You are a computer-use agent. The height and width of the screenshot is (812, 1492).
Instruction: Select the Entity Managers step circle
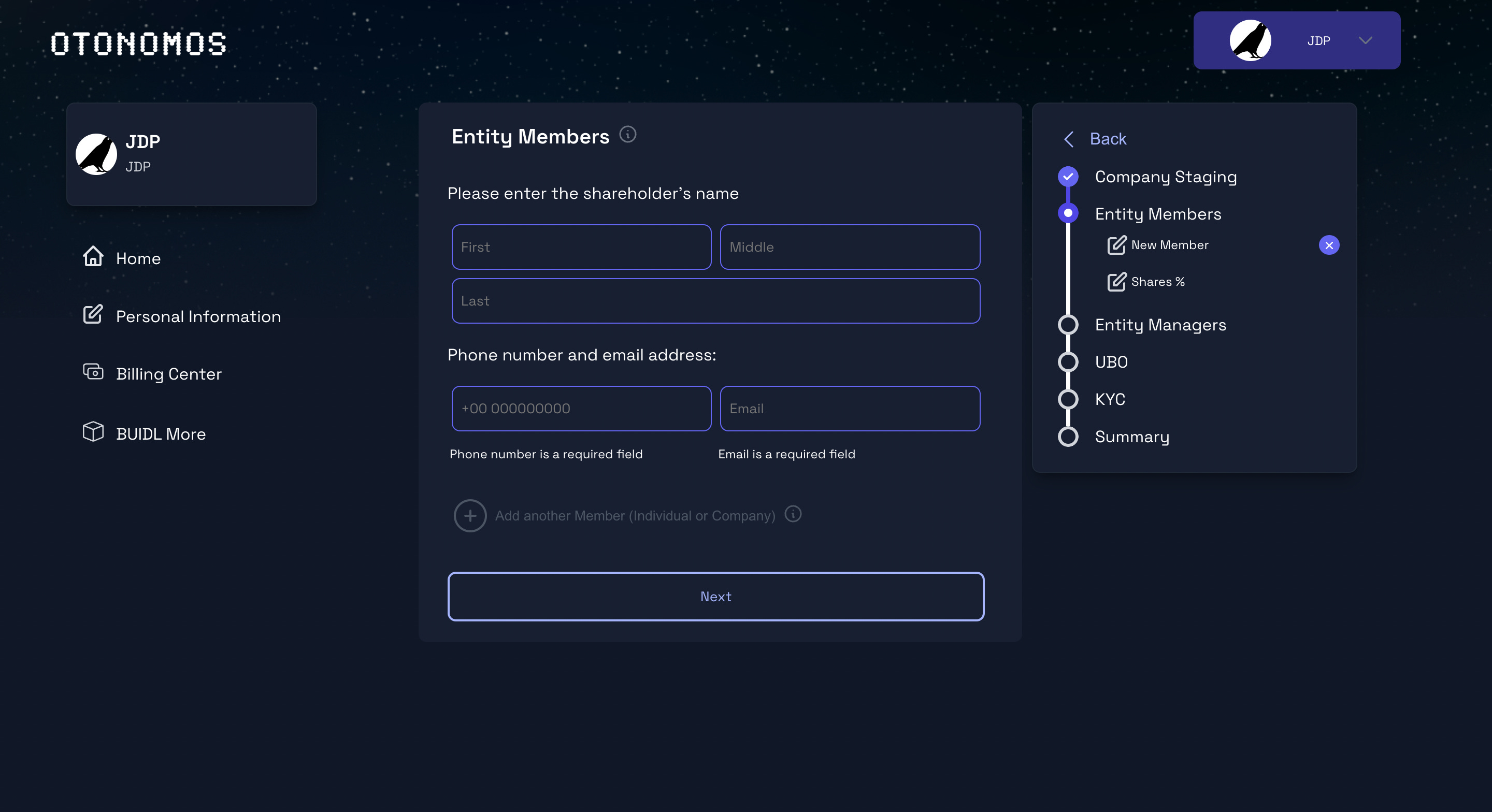click(1068, 325)
